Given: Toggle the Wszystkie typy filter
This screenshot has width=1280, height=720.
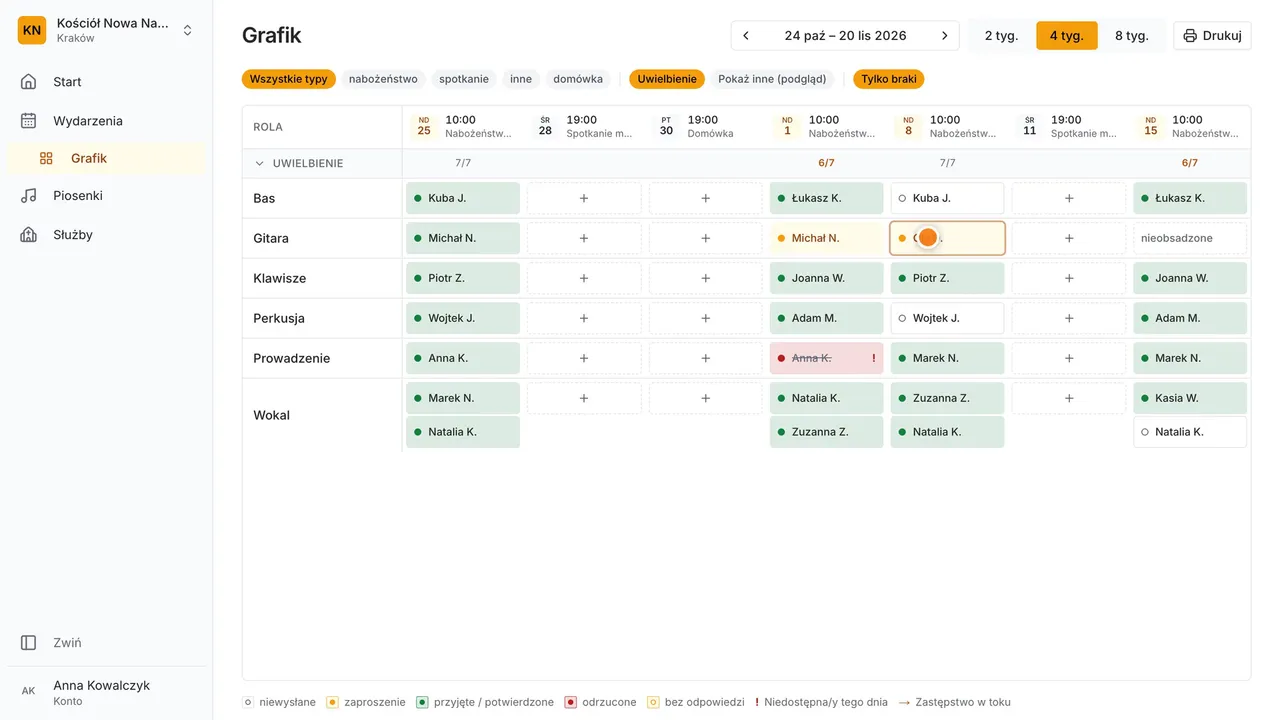Looking at the screenshot, I should pyautogui.click(x=289, y=79).
